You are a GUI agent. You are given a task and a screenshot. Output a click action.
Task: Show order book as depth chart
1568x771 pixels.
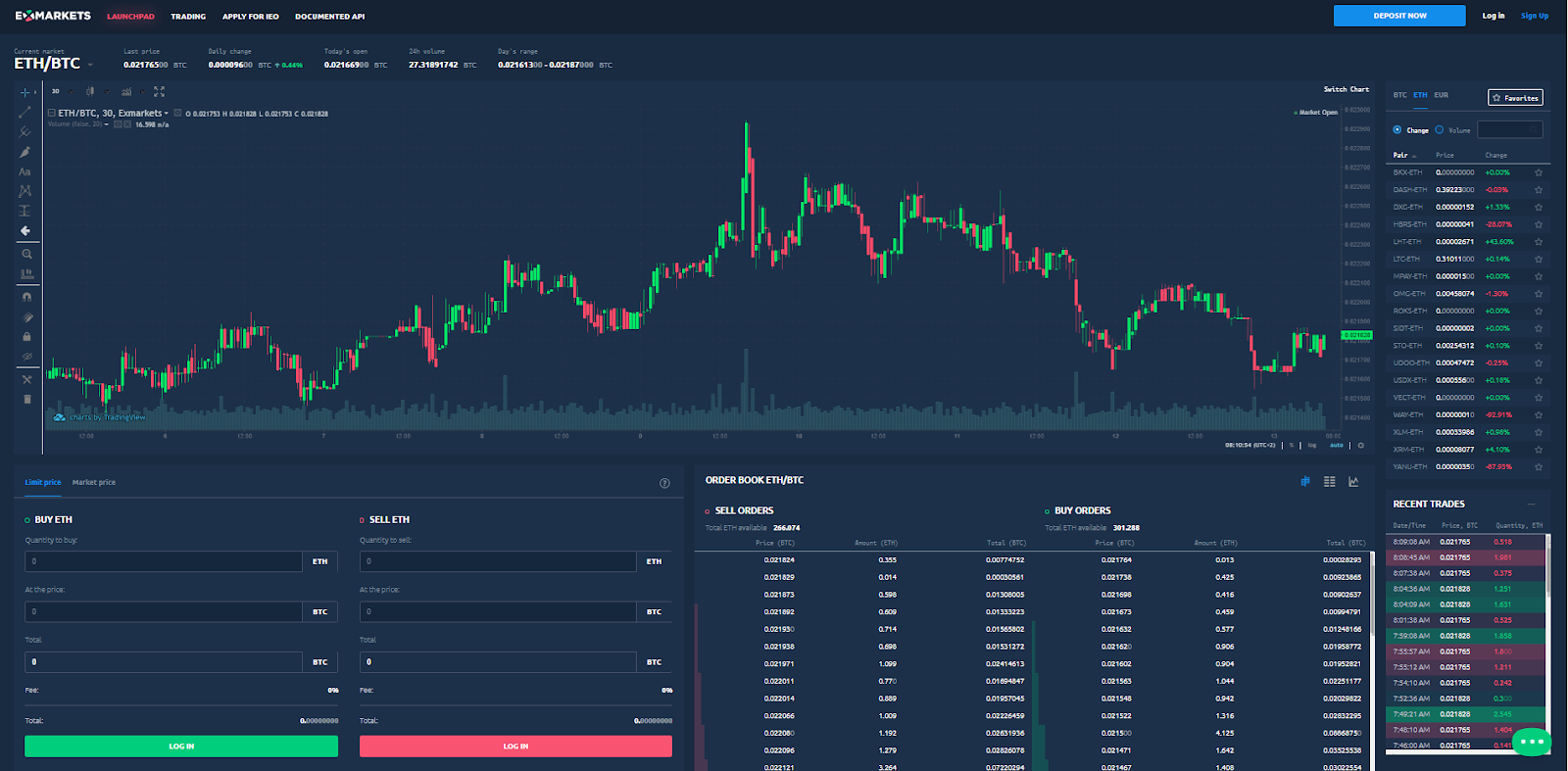(1353, 482)
